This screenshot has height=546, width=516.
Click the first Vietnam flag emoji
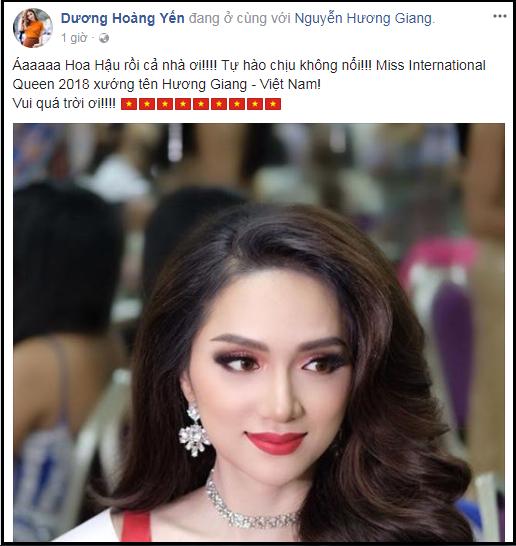pos(129,104)
